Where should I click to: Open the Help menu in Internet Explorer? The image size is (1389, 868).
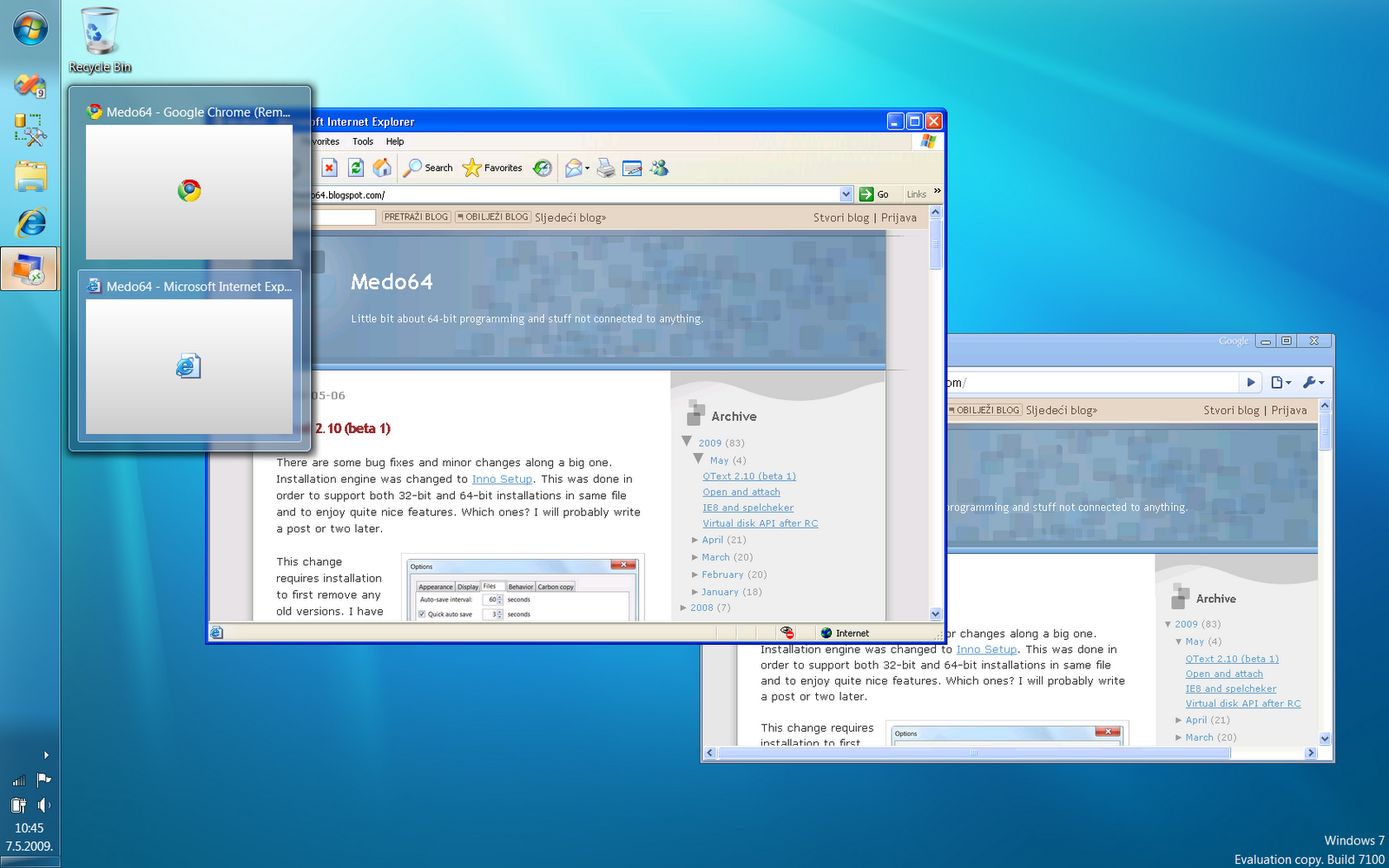point(395,141)
